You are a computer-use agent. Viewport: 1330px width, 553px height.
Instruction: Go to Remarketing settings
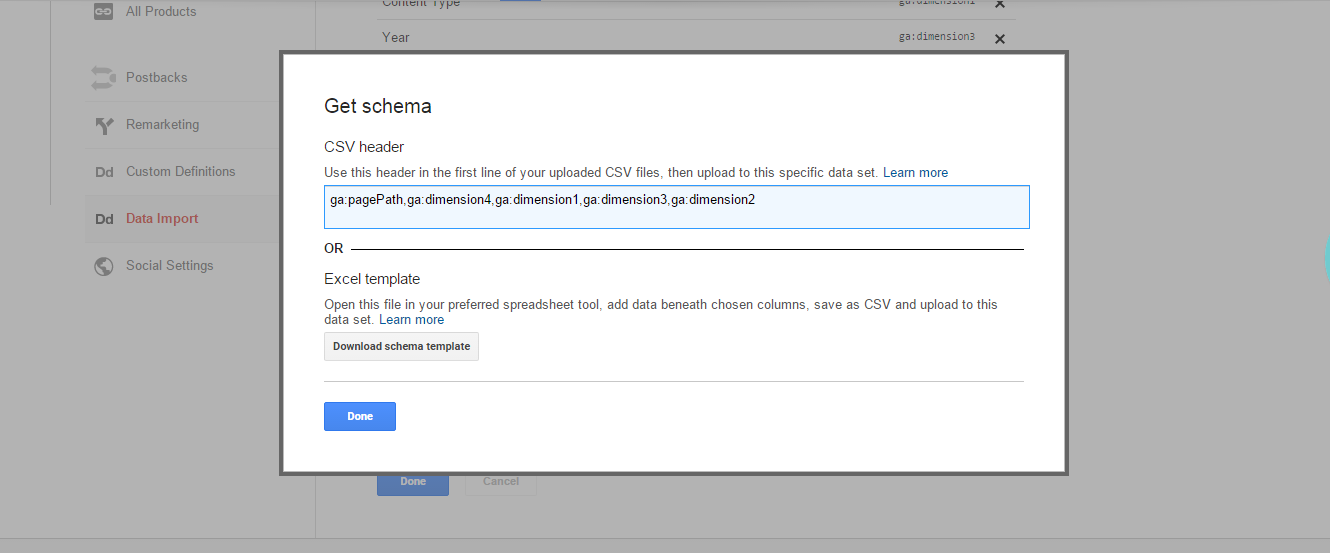162,125
